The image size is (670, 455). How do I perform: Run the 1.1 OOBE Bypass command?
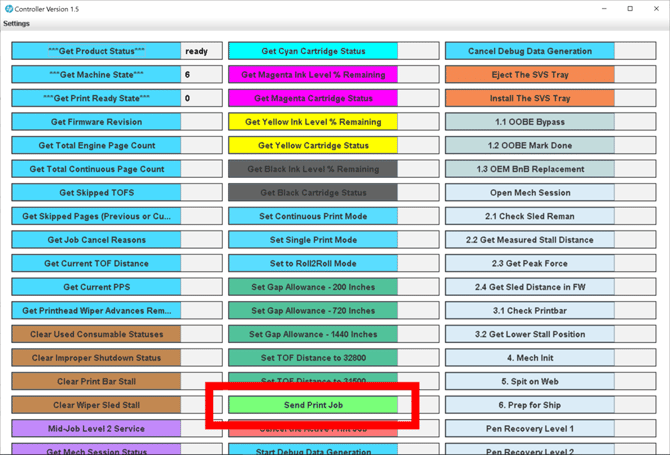click(x=529, y=122)
